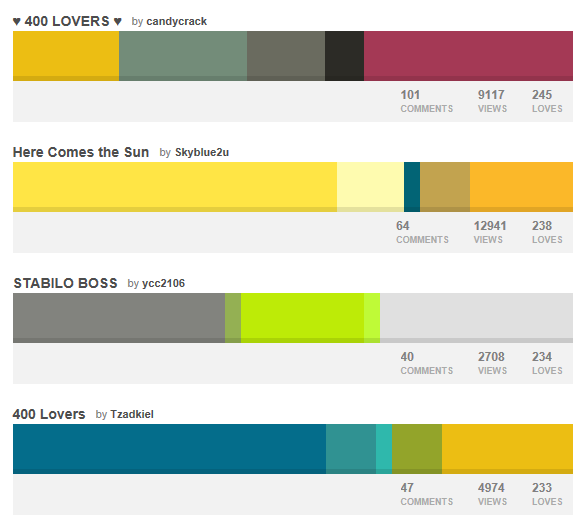Click the 238 loves count
The height and width of the screenshot is (523, 586).
tap(547, 232)
